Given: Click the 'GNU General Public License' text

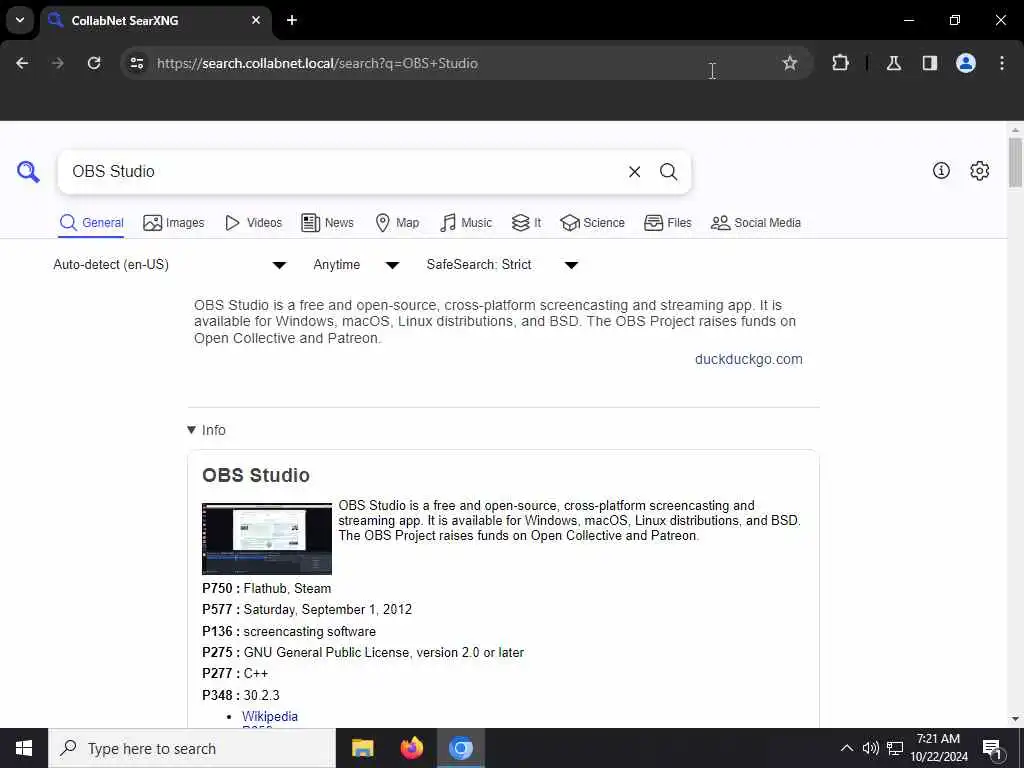Looking at the screenshot, I should (x=327, y=652).
